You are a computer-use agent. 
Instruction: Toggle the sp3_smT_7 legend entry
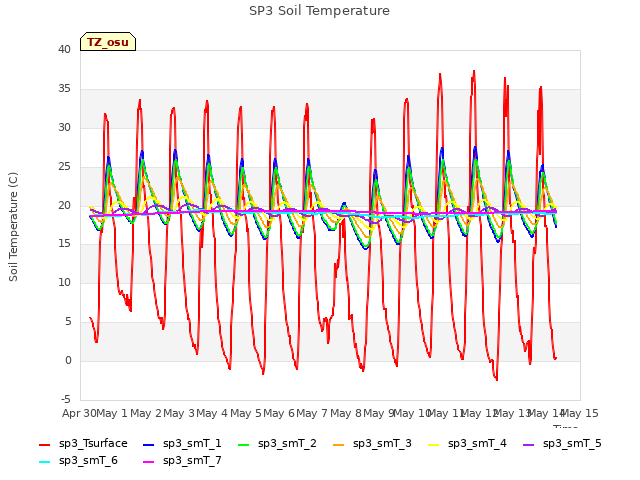pyautogui.click(x=182, y=461)
